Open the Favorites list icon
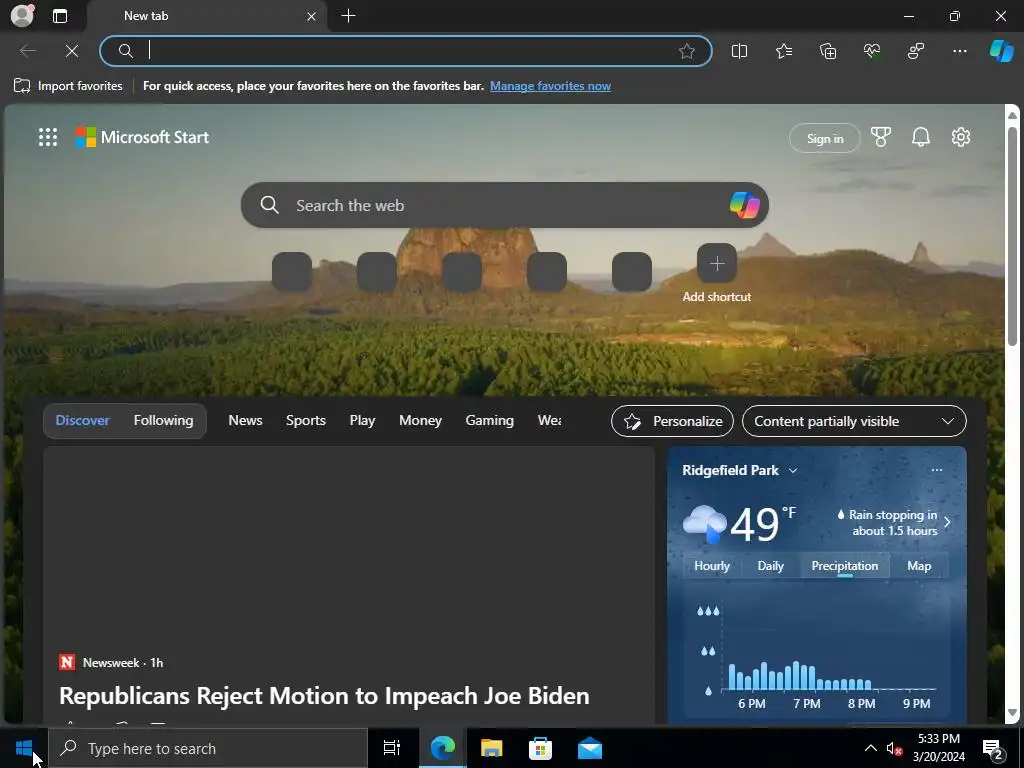 click(784, 51)
